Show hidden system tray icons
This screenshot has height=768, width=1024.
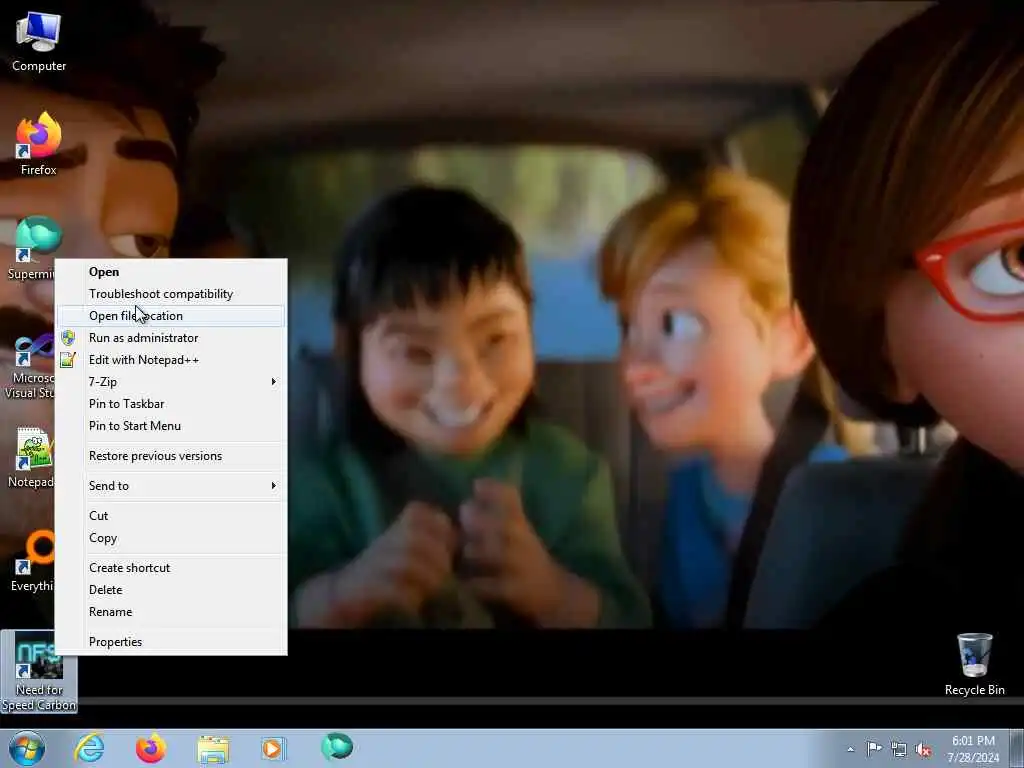(x=850, y=749)
